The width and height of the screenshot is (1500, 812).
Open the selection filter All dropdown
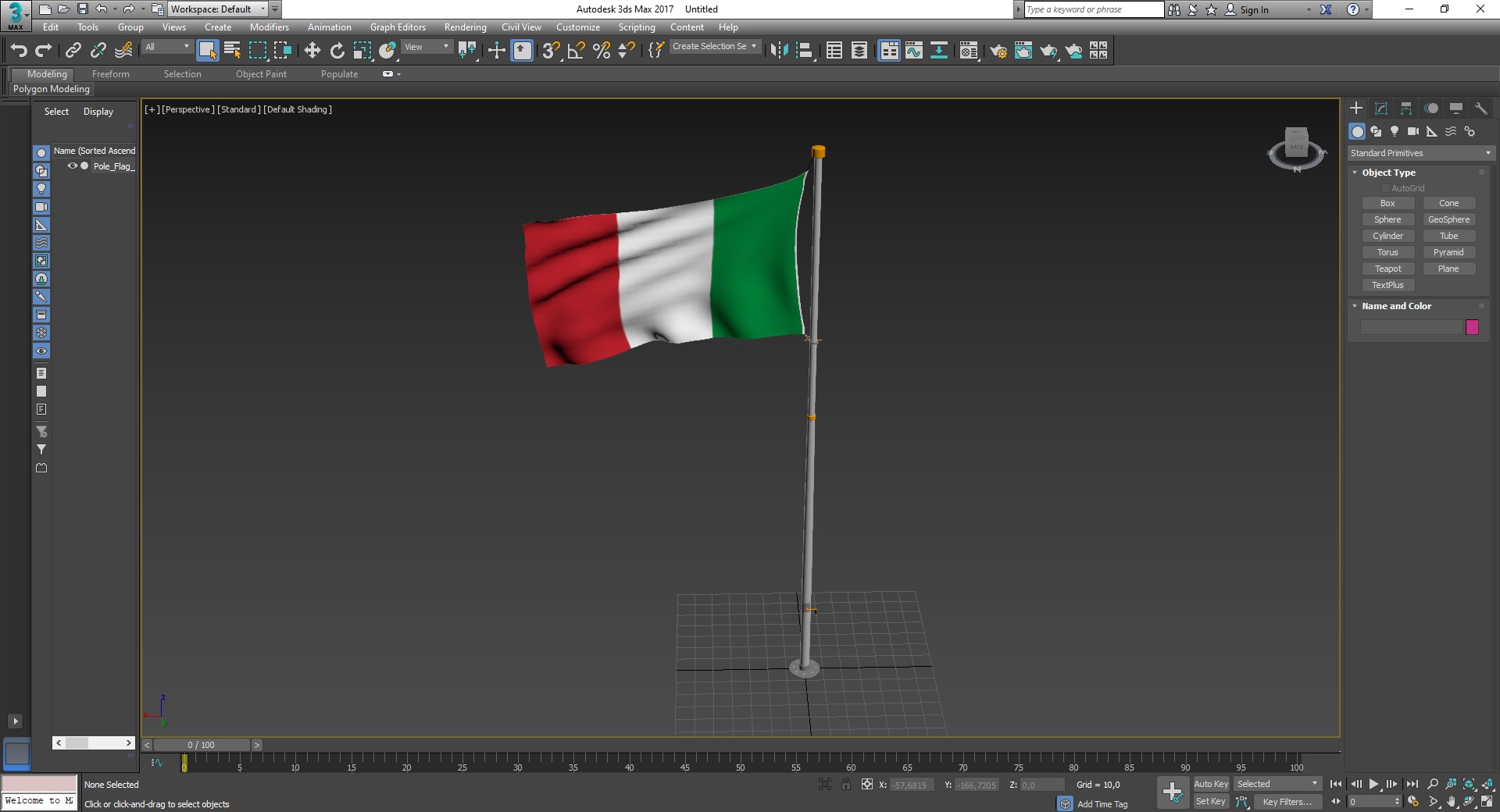pyautogui.click(x=167, y=47)
